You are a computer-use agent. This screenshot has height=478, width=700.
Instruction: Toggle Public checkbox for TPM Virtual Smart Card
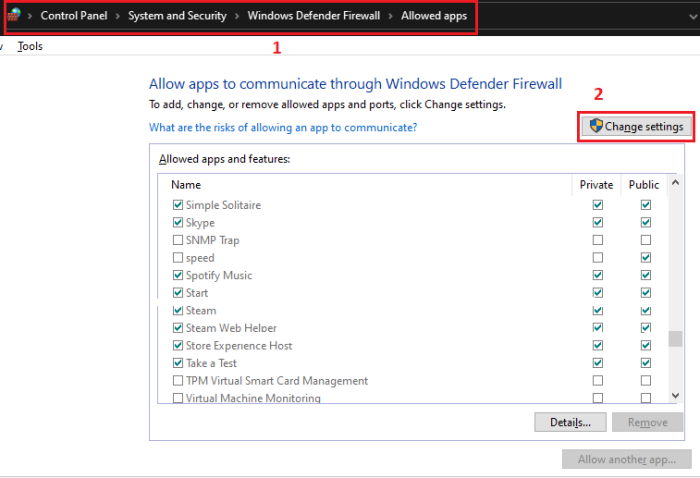point(646,381)
